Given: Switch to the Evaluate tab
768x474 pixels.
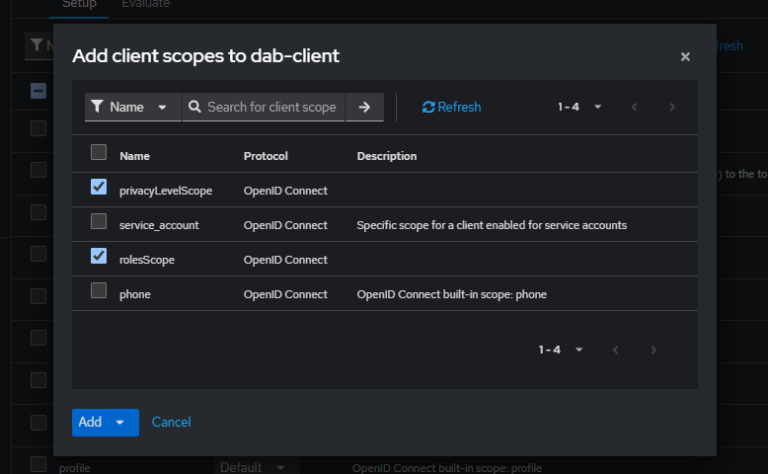Looking at the screenshot, I should [x=146, y=5].
